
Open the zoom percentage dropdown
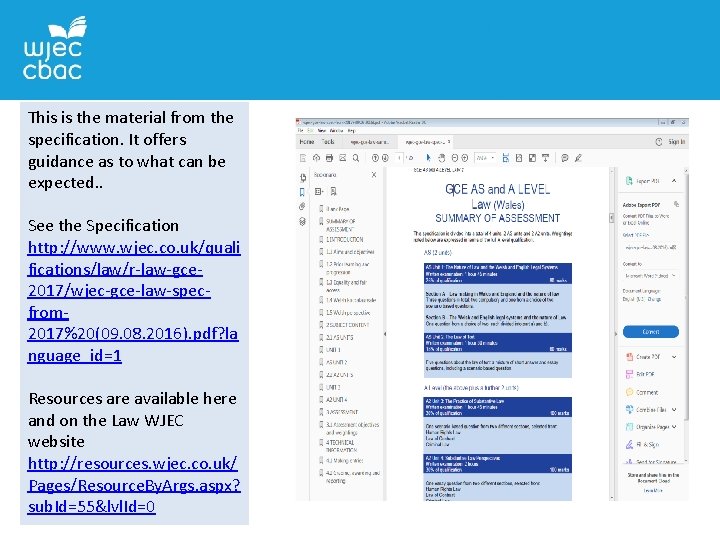[x=485, y=158]
